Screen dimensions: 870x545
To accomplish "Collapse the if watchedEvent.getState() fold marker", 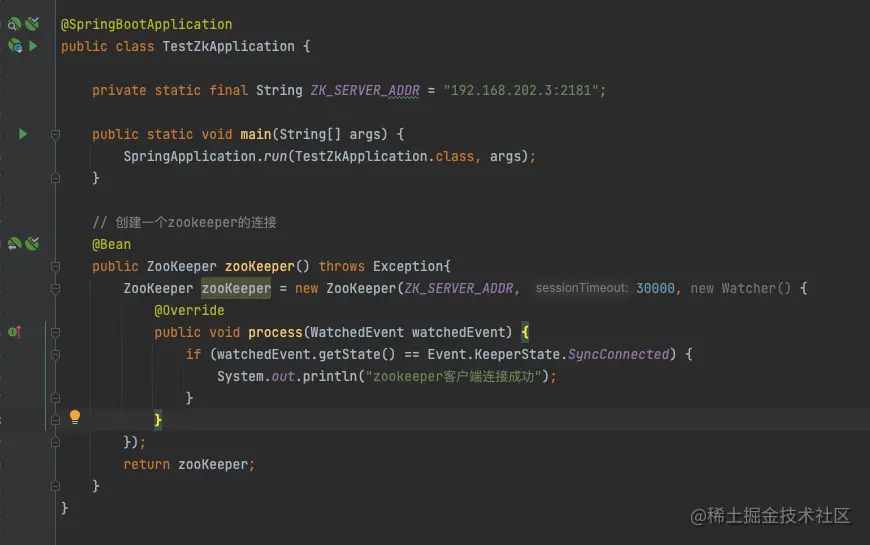I will coord(55,355).
